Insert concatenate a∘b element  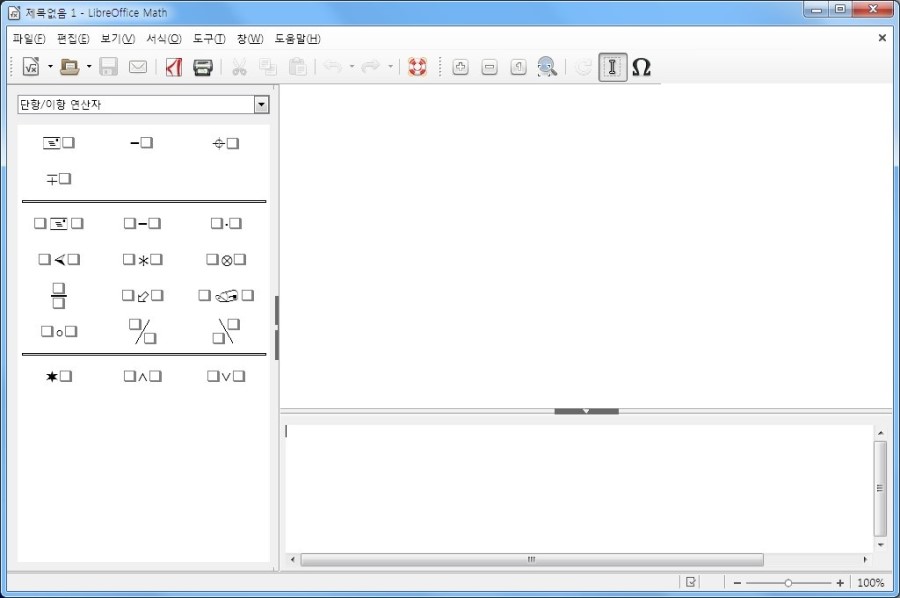tap(59, 332)
